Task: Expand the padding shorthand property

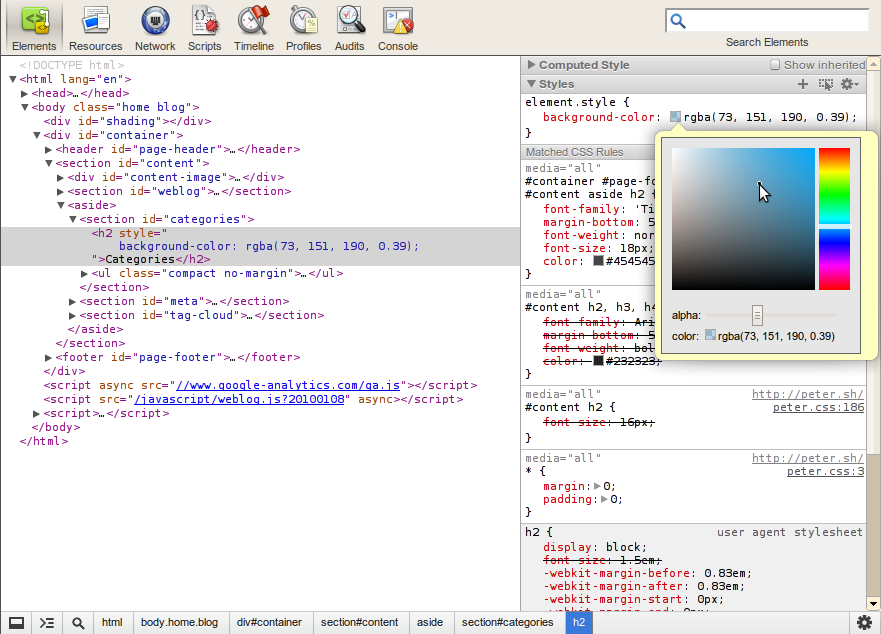Action: click(x=604, y=499)
